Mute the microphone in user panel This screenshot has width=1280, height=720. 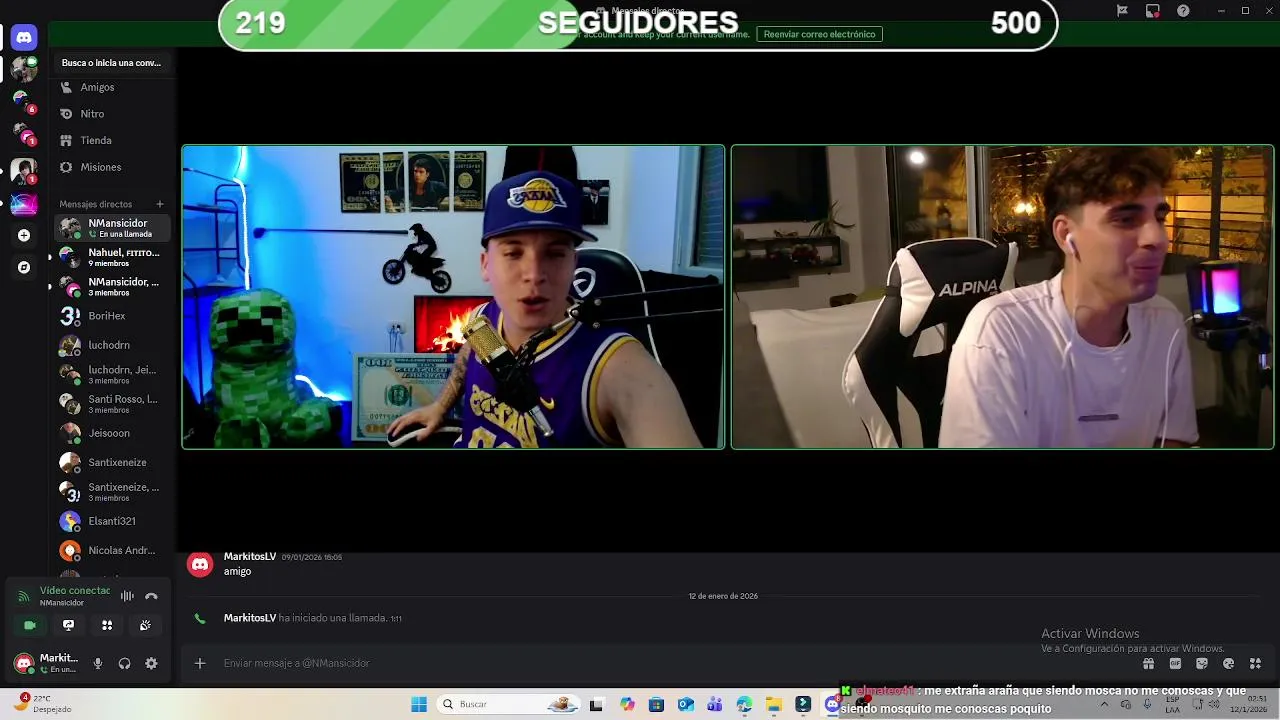(98, 663)
